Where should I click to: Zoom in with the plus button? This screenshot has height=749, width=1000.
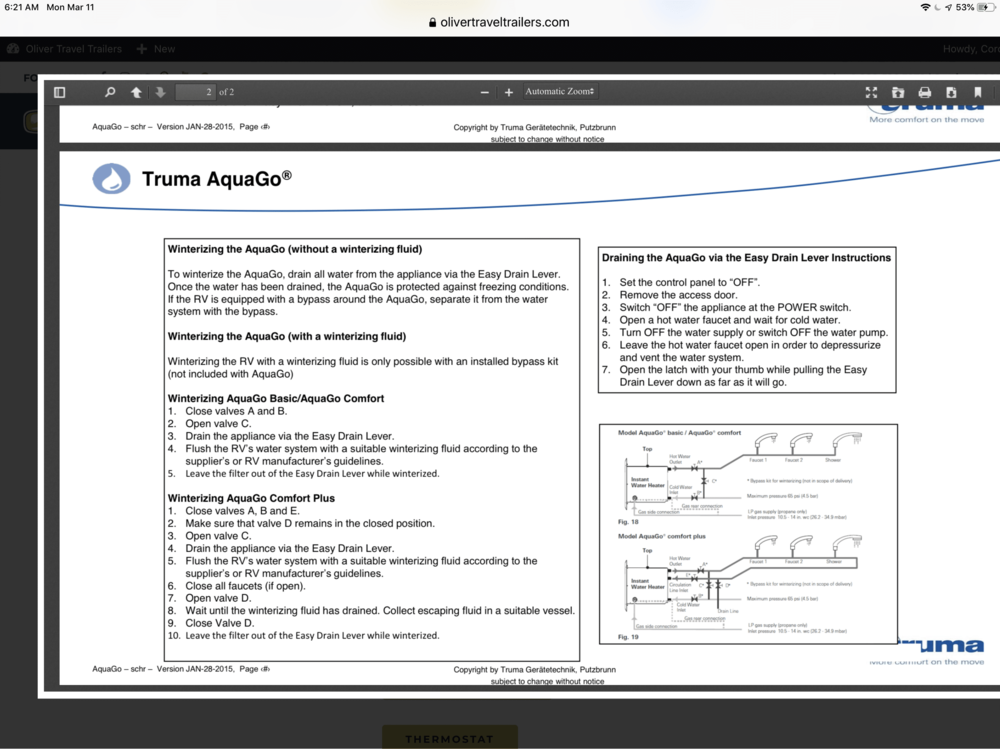click(508, 92)
